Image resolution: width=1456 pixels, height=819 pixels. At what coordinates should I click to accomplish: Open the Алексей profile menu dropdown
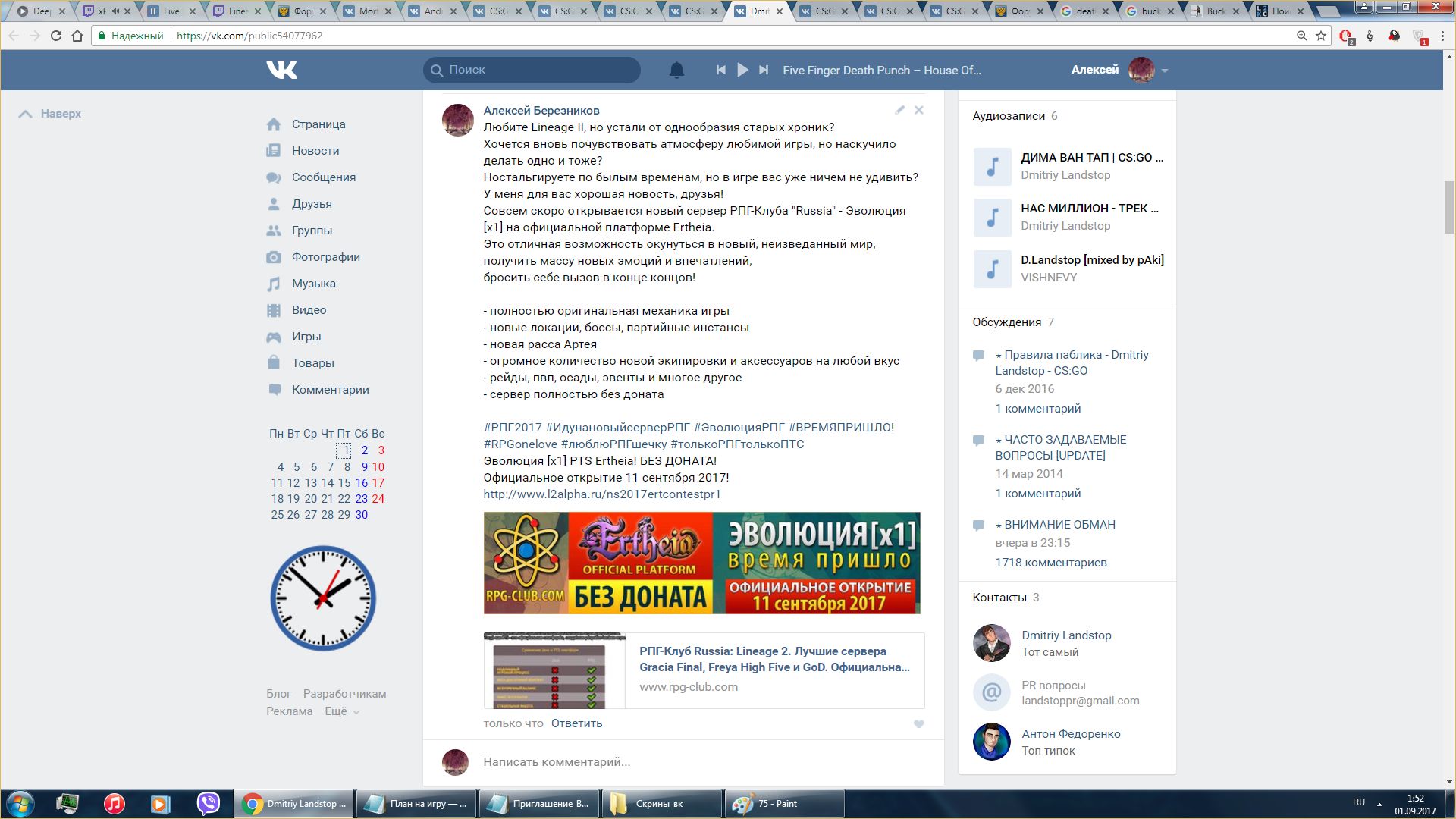pyautogui.click(x=1119, y=70)
